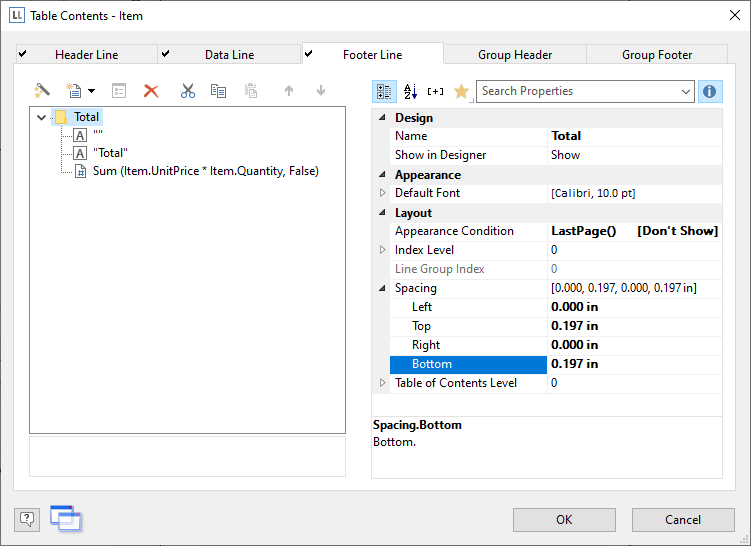Image resolution: width=751 pixels, height=546 pixels.
Task: Click the expand all [+] icon
Action: [x=435, y=91]
